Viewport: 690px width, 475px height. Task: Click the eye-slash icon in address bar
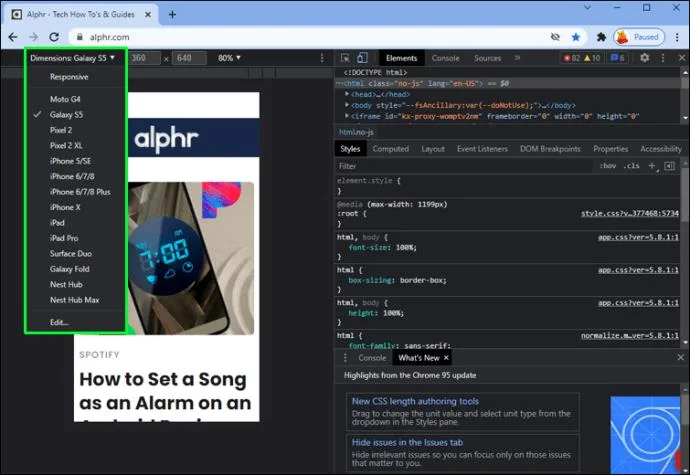(555, 37)
